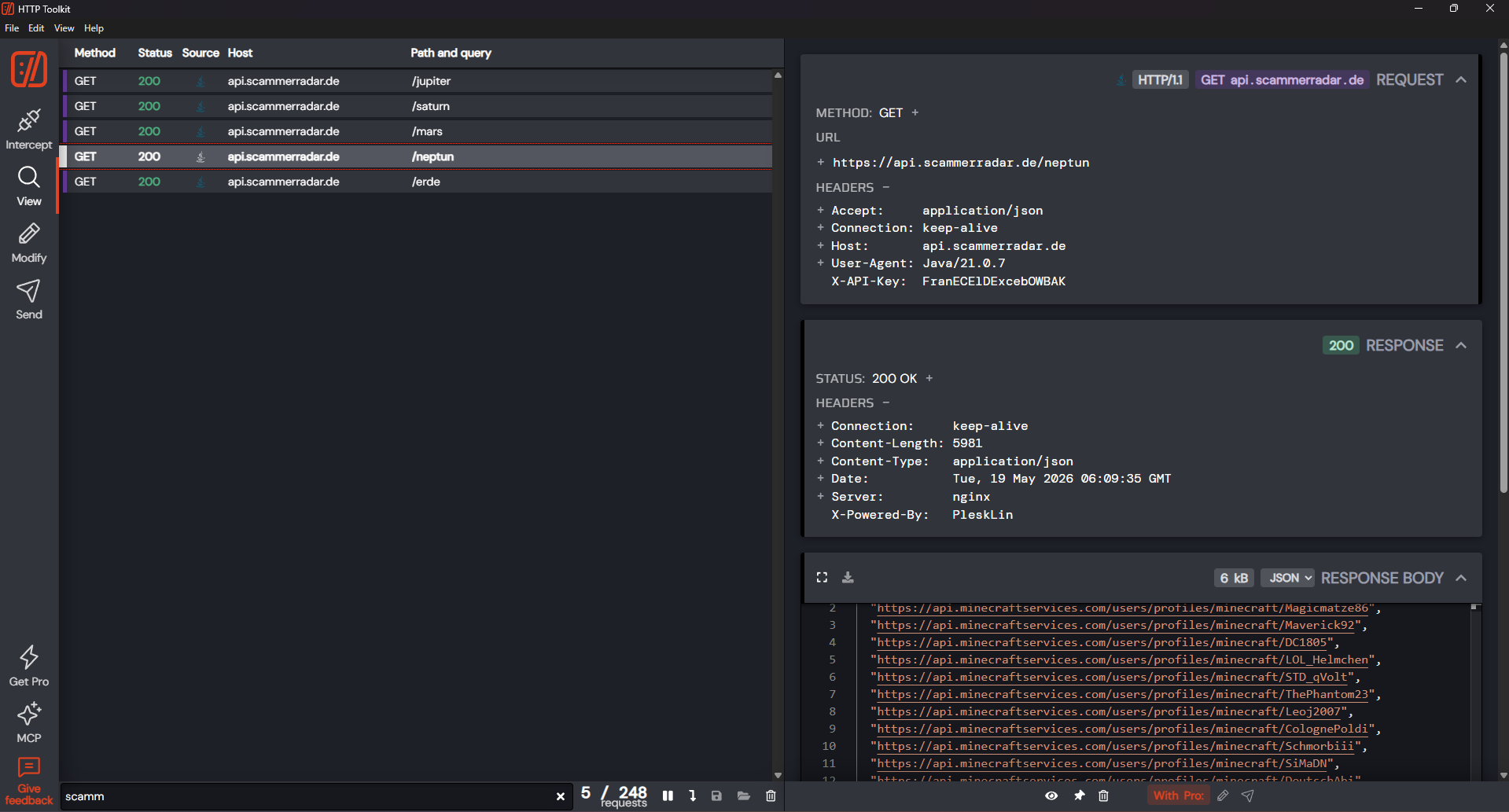Image resolution: width=1509 pixels, height=812 pixels.
Task: Pin the selected exchange with the pin icon
Action: 1079,795
